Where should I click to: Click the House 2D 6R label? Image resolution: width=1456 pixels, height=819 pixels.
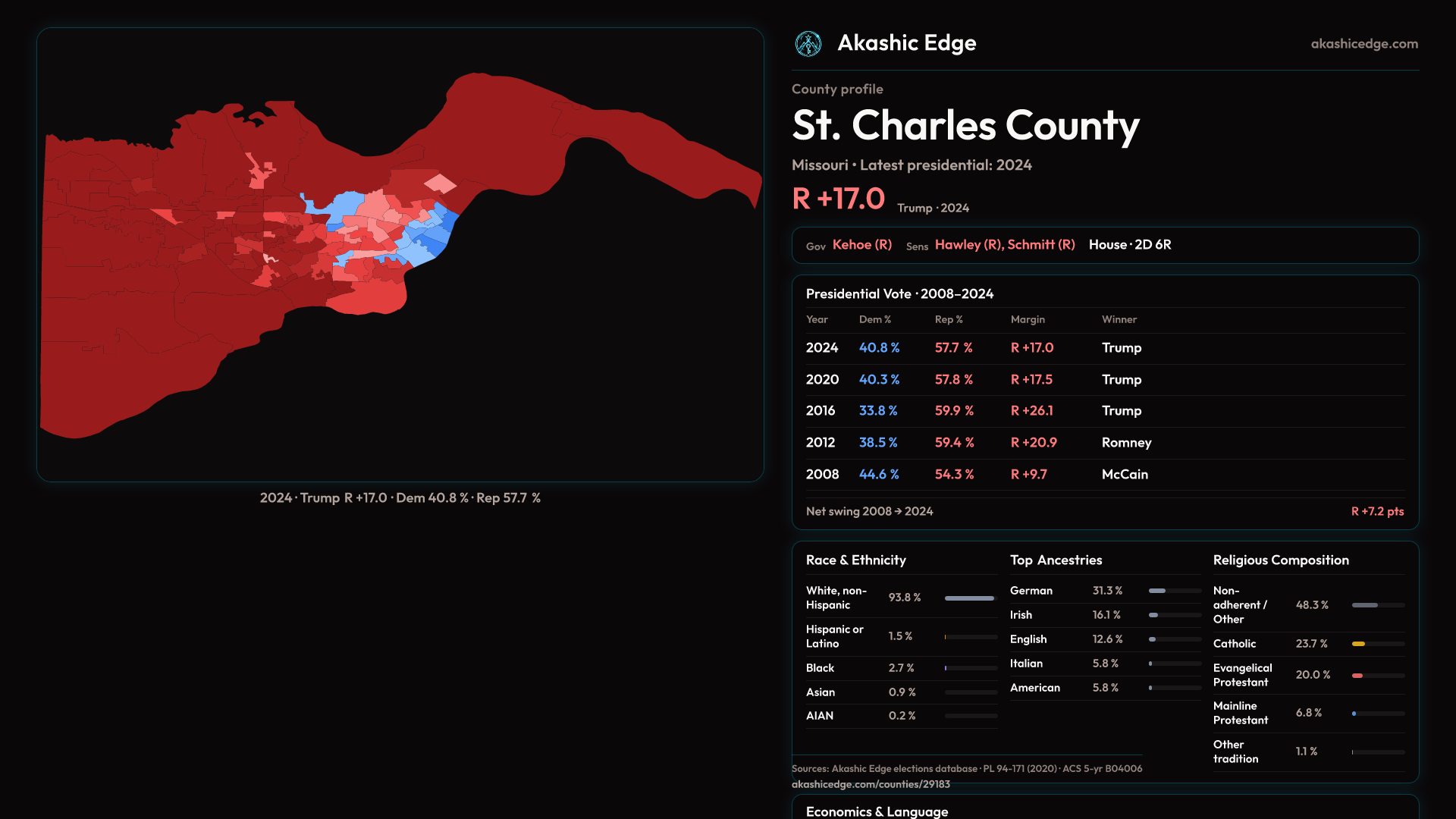(1129, 245)
